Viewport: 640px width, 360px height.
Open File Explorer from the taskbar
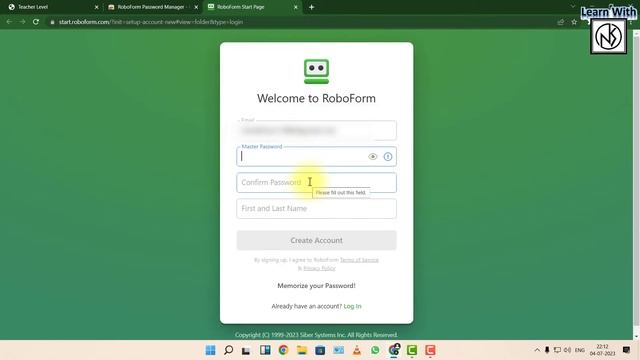click(302, 350)
